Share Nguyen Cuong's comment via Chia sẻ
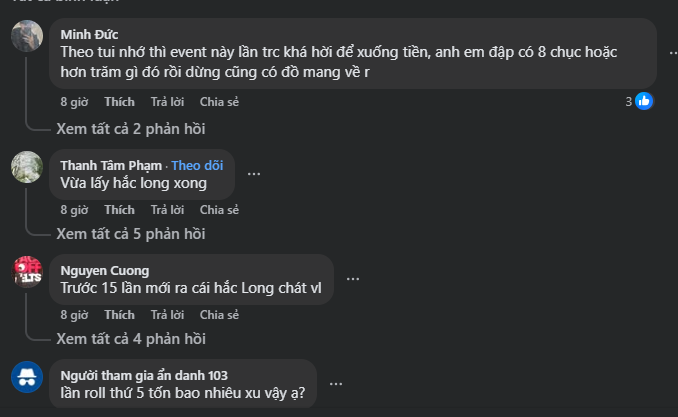 (219, 315)
